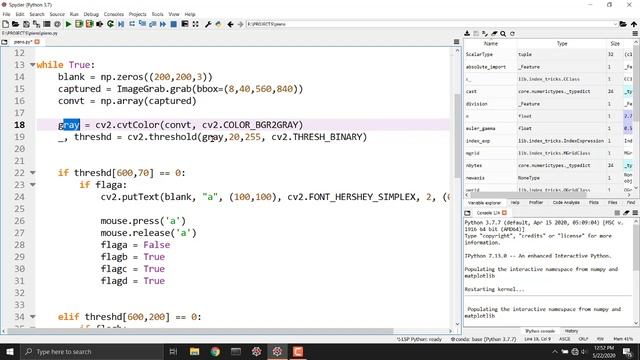Image resolution: width=640 pixels, height=360 pixels.
Task: Open the Debug menu
Action: 91,14
